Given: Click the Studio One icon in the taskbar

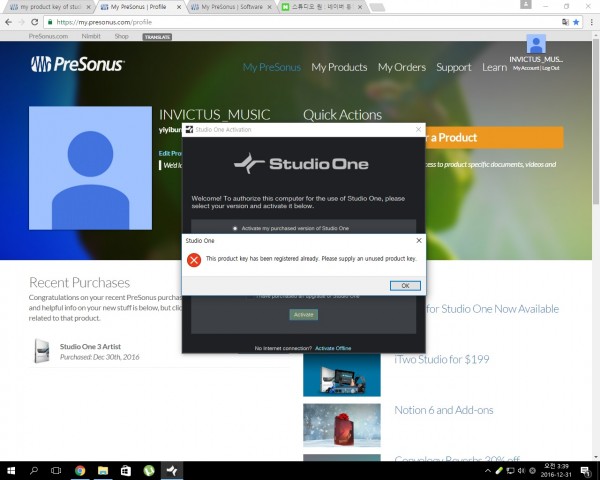Looking at the screenshot, I should pyautogui.click(x=171, y=469).
